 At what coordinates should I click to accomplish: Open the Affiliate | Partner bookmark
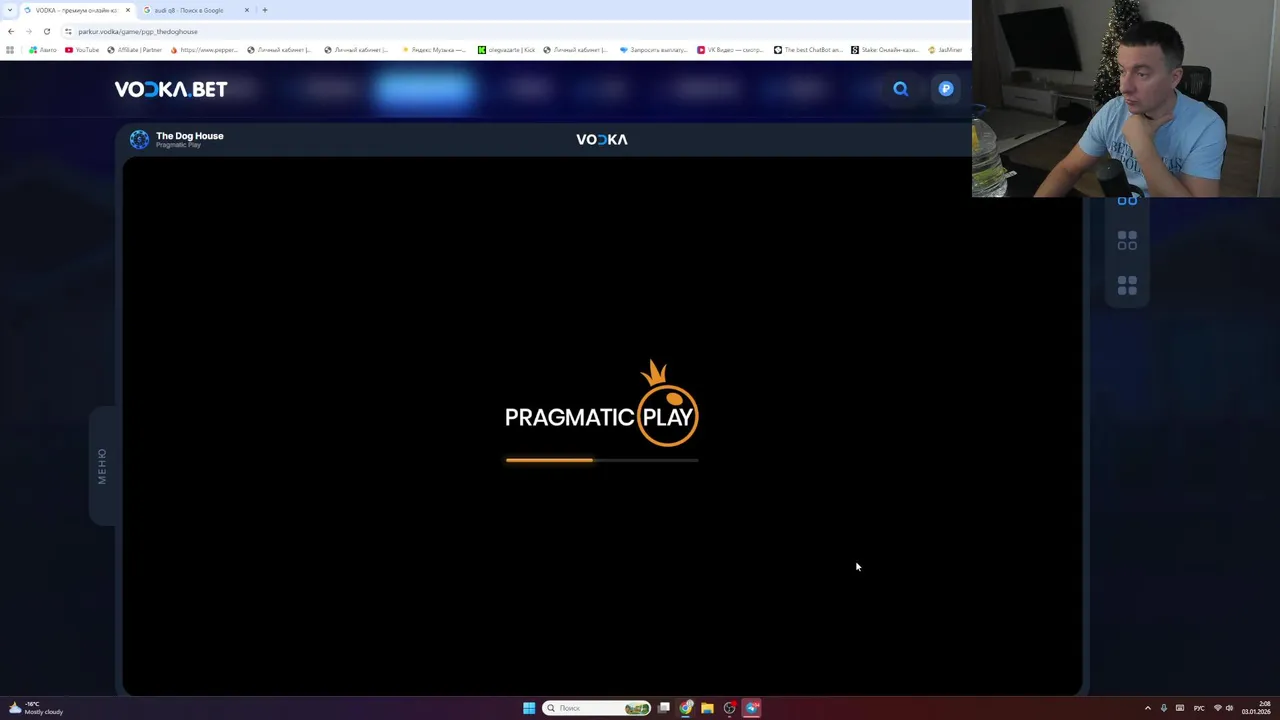click(x=135, y=49)
